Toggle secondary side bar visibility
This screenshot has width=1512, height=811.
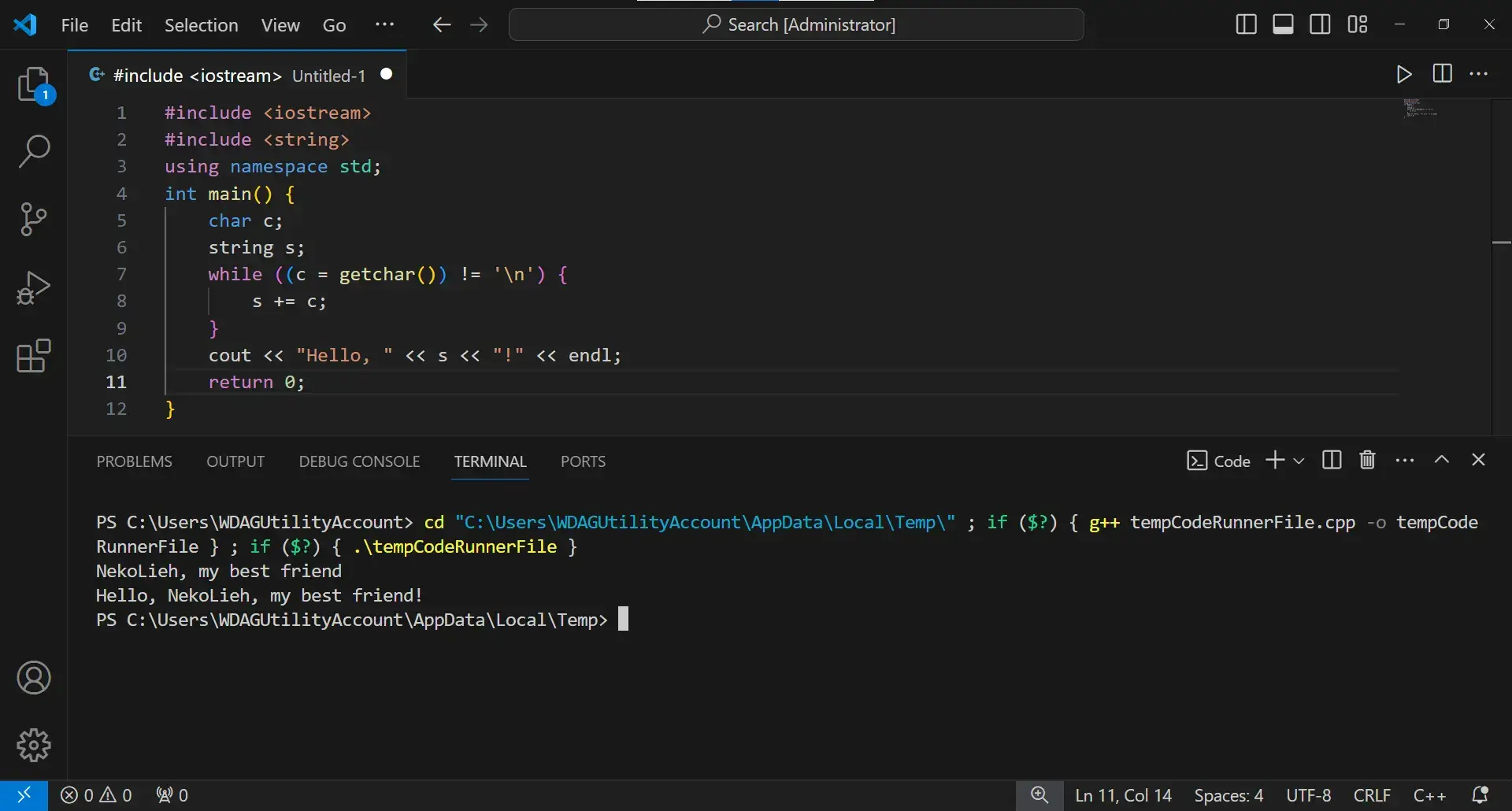(x=1321, y=24)
